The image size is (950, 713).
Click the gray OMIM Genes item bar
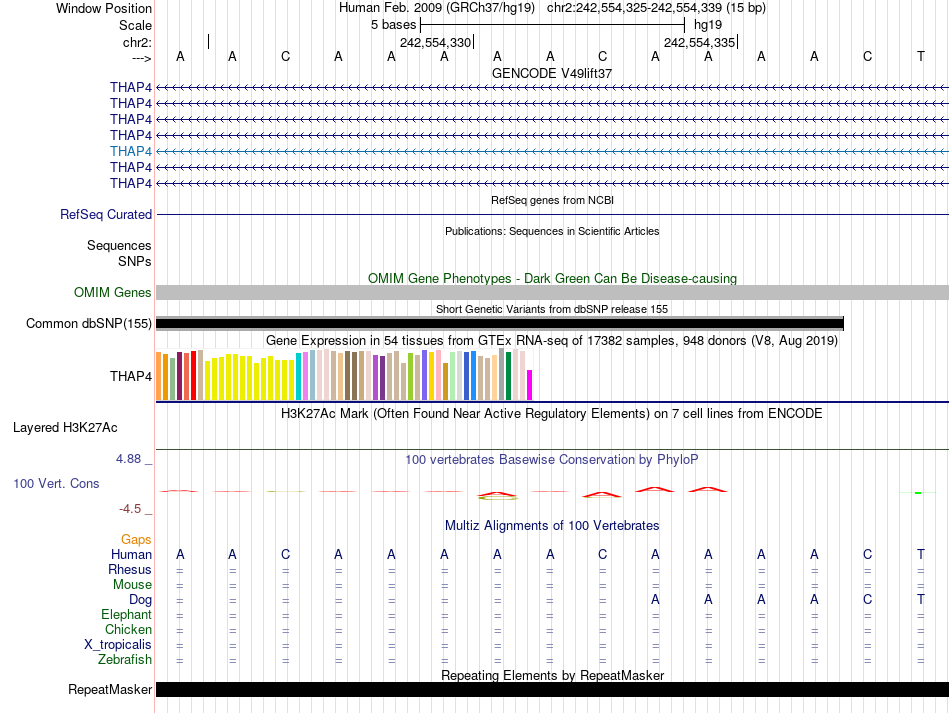coord(552,293)
